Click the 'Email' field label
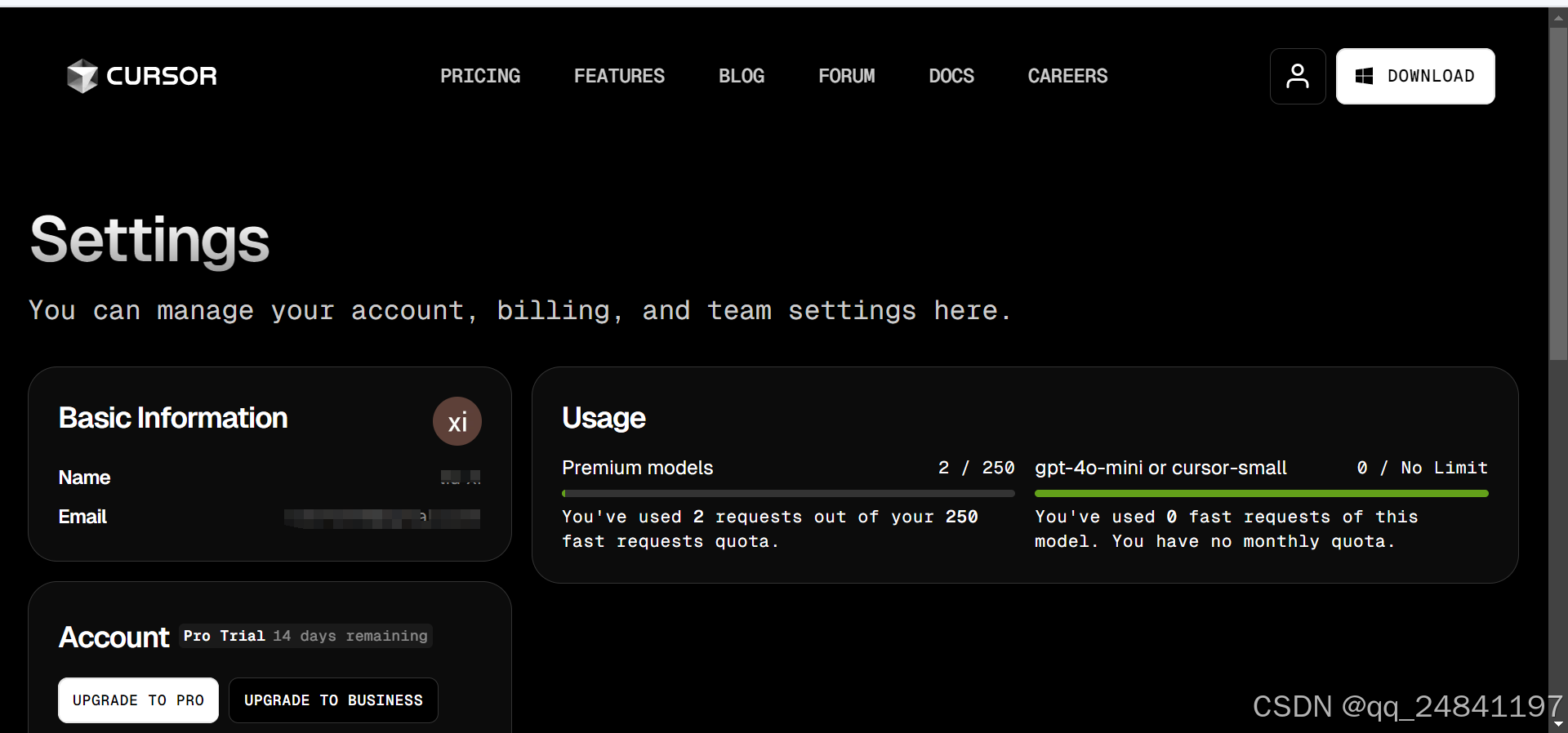The height and width of the screenshot is (733, 1568). pos(82,517)
